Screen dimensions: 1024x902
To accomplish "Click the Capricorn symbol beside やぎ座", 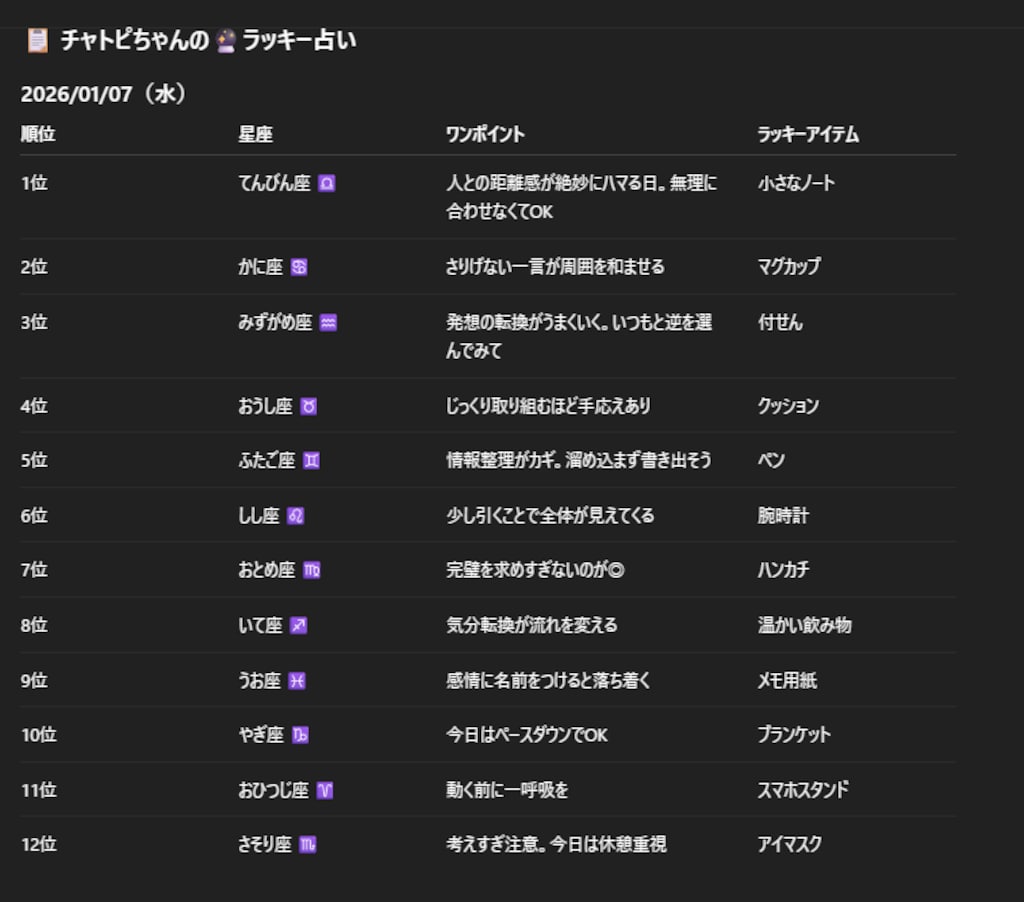I will click(x=298, y=735).
